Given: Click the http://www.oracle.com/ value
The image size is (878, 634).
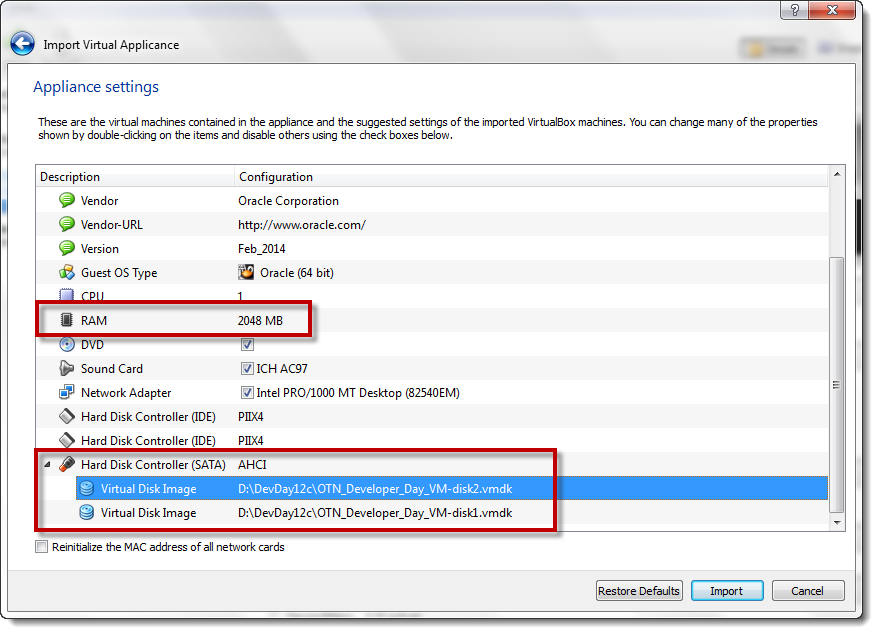Looking at the screenshot, I should [302, 225].
